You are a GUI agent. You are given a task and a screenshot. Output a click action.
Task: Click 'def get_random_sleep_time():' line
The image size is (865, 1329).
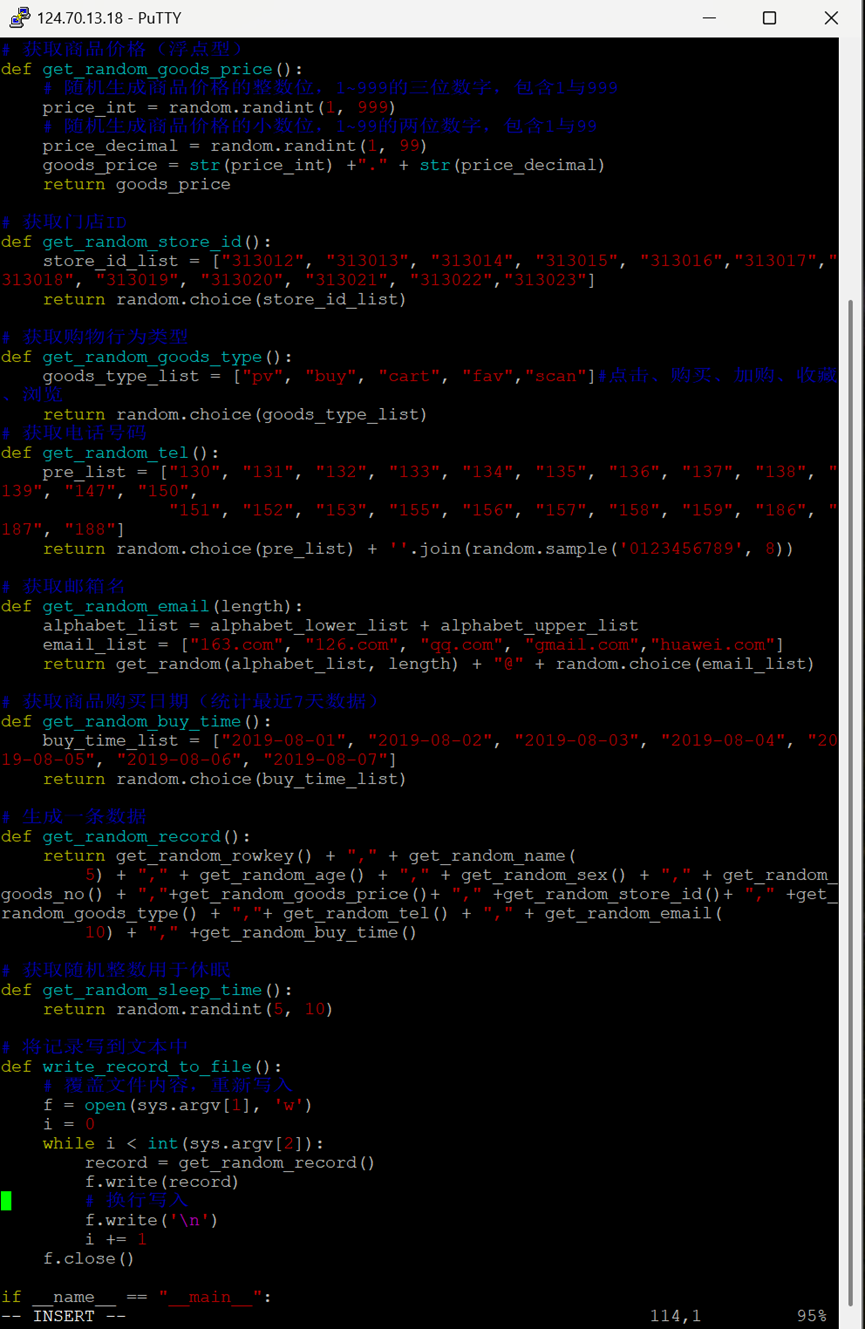[147, 990]
